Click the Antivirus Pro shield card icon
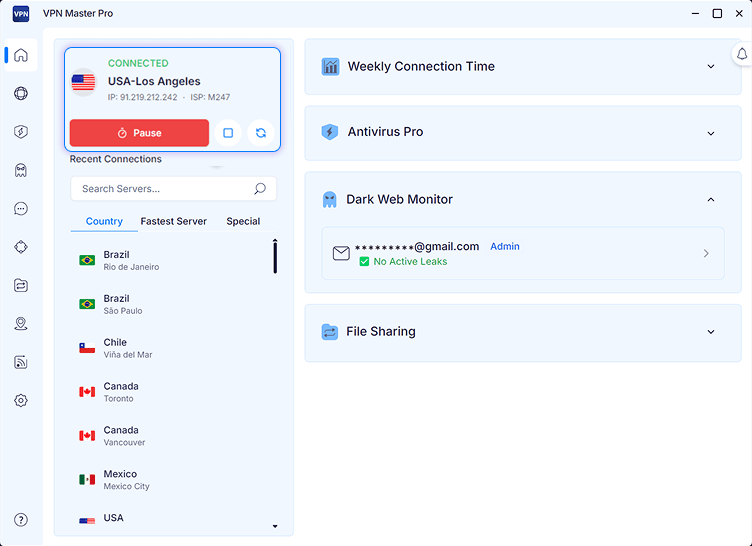 click(x=329, y=132)
